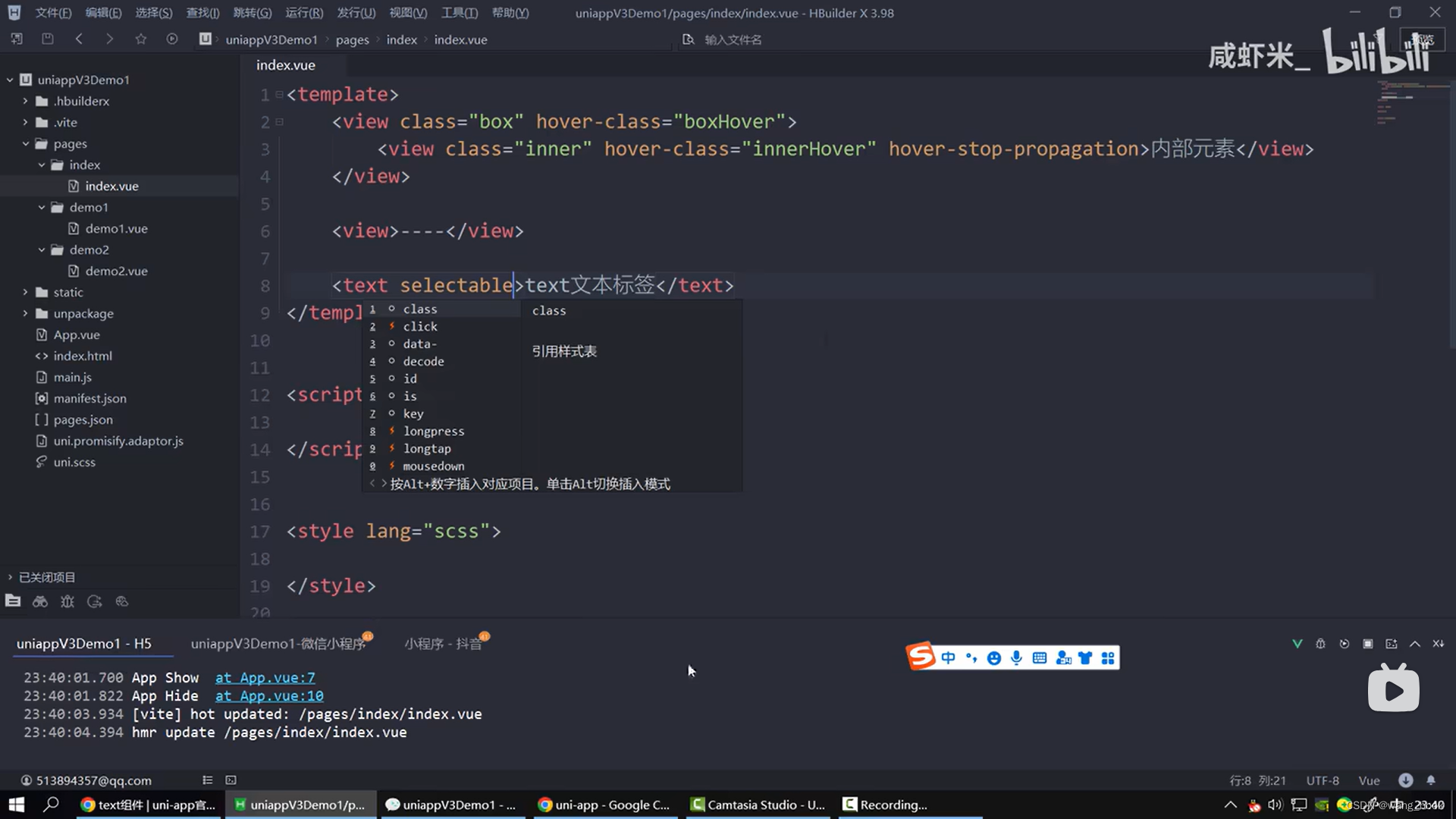This screenshot has height=819, width=1456.
Task: Click the download update icon in status bar
Action: [x=1406, y=780]
